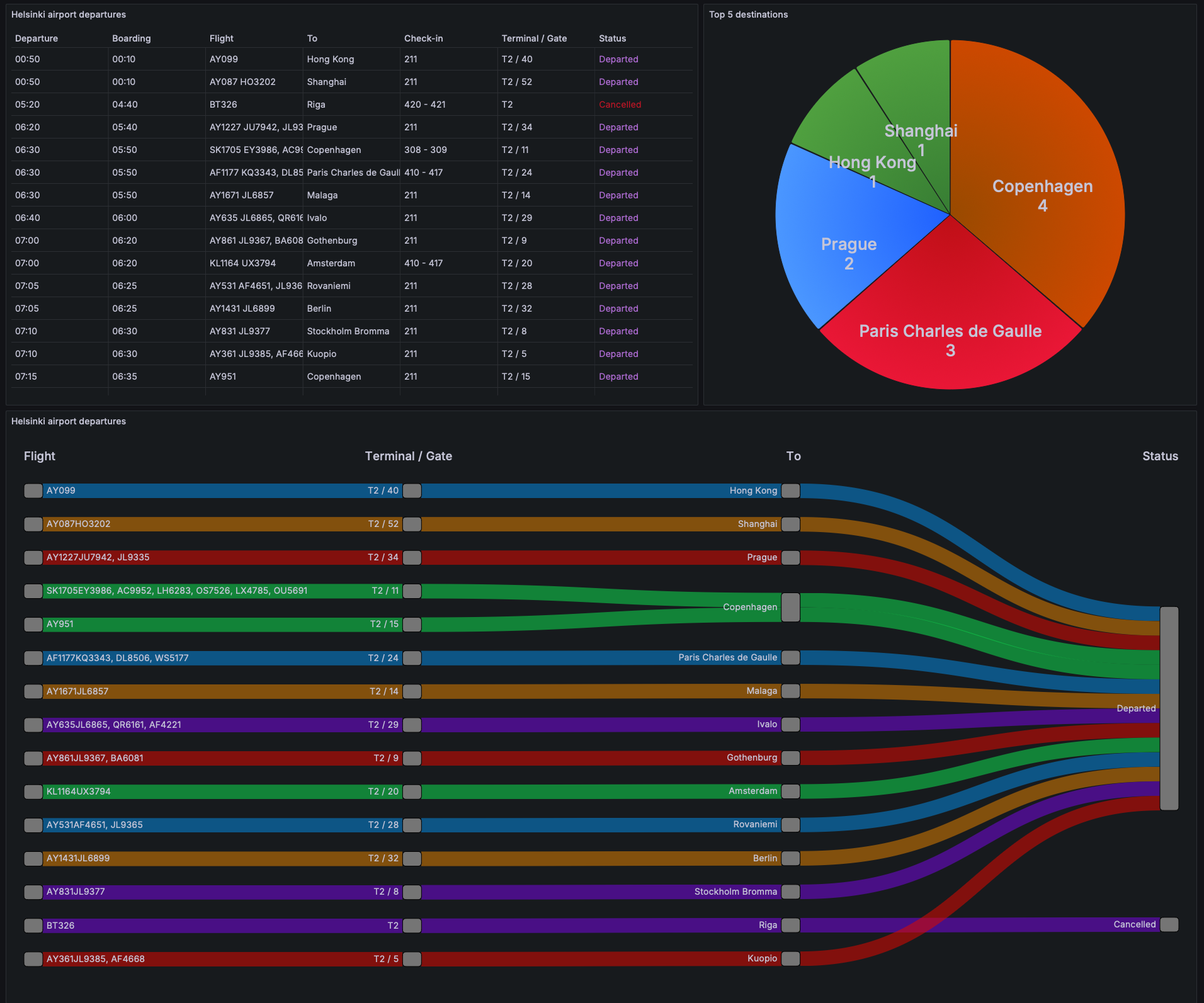Select the Prague slice in the pie chart
The height and width of the screenshot is (1003, 1204).
click(850, 252)
